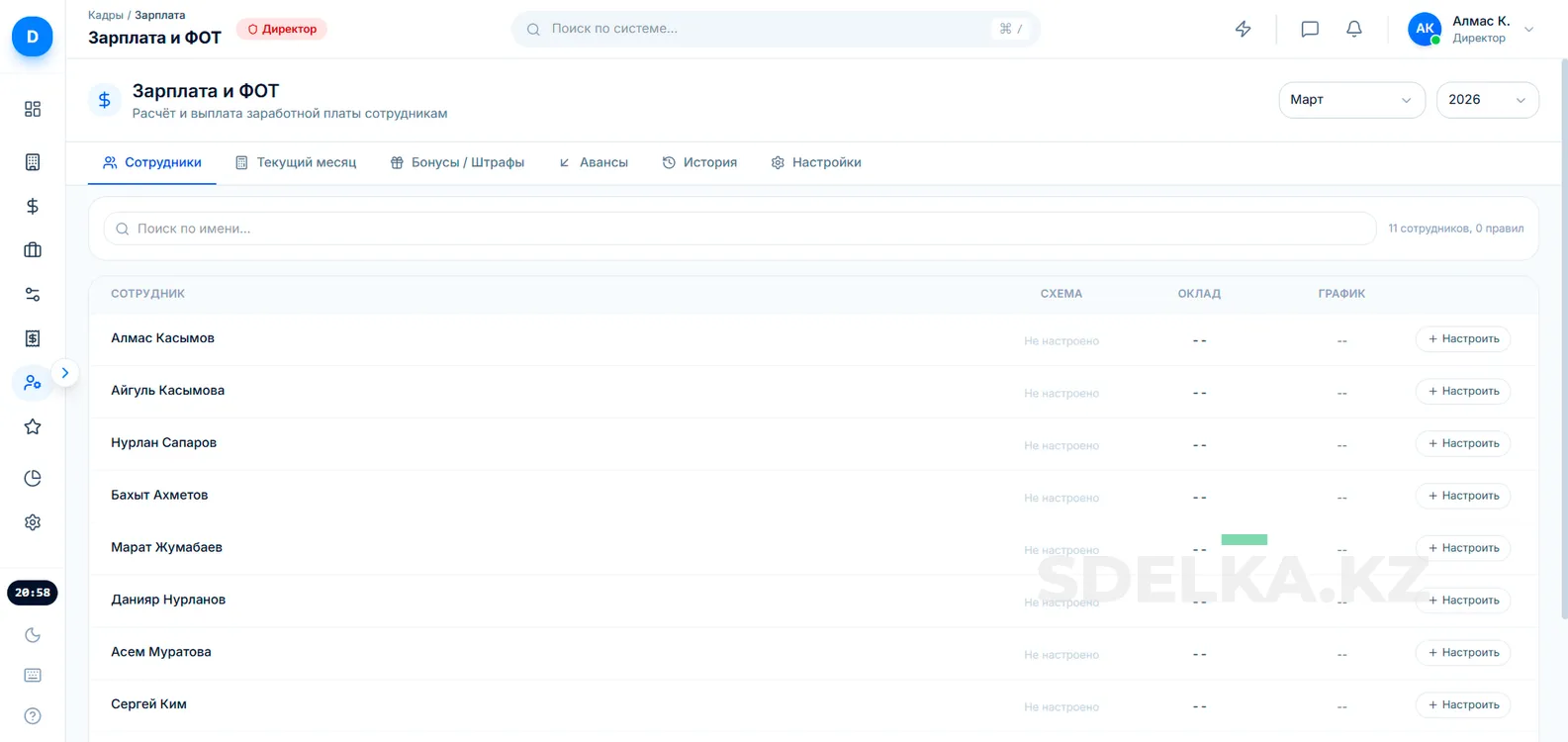Open the briefcase section in sidebar

pos(33,250)
